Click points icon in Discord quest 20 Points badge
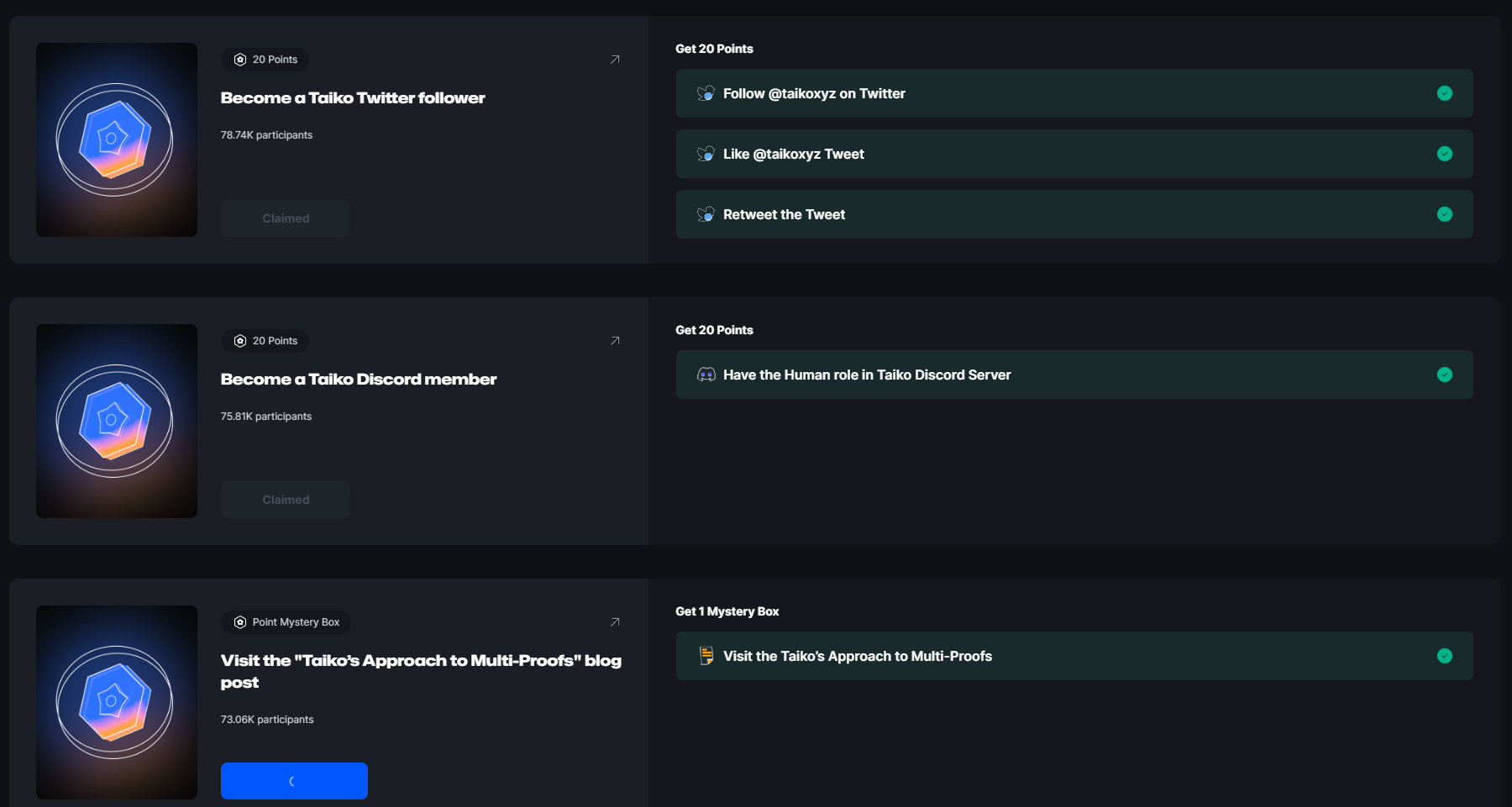Screen dimensions: 1512x807 click(x=240, y=341)
